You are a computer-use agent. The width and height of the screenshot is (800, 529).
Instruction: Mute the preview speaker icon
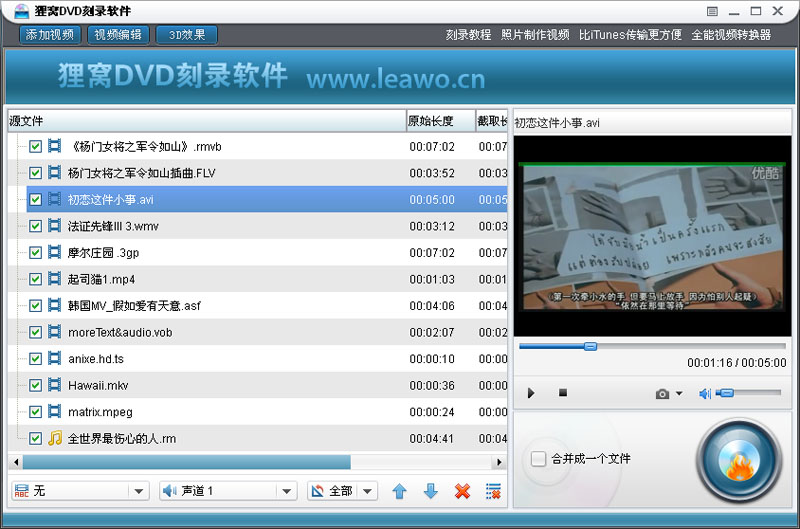click(x=705, y=393)
